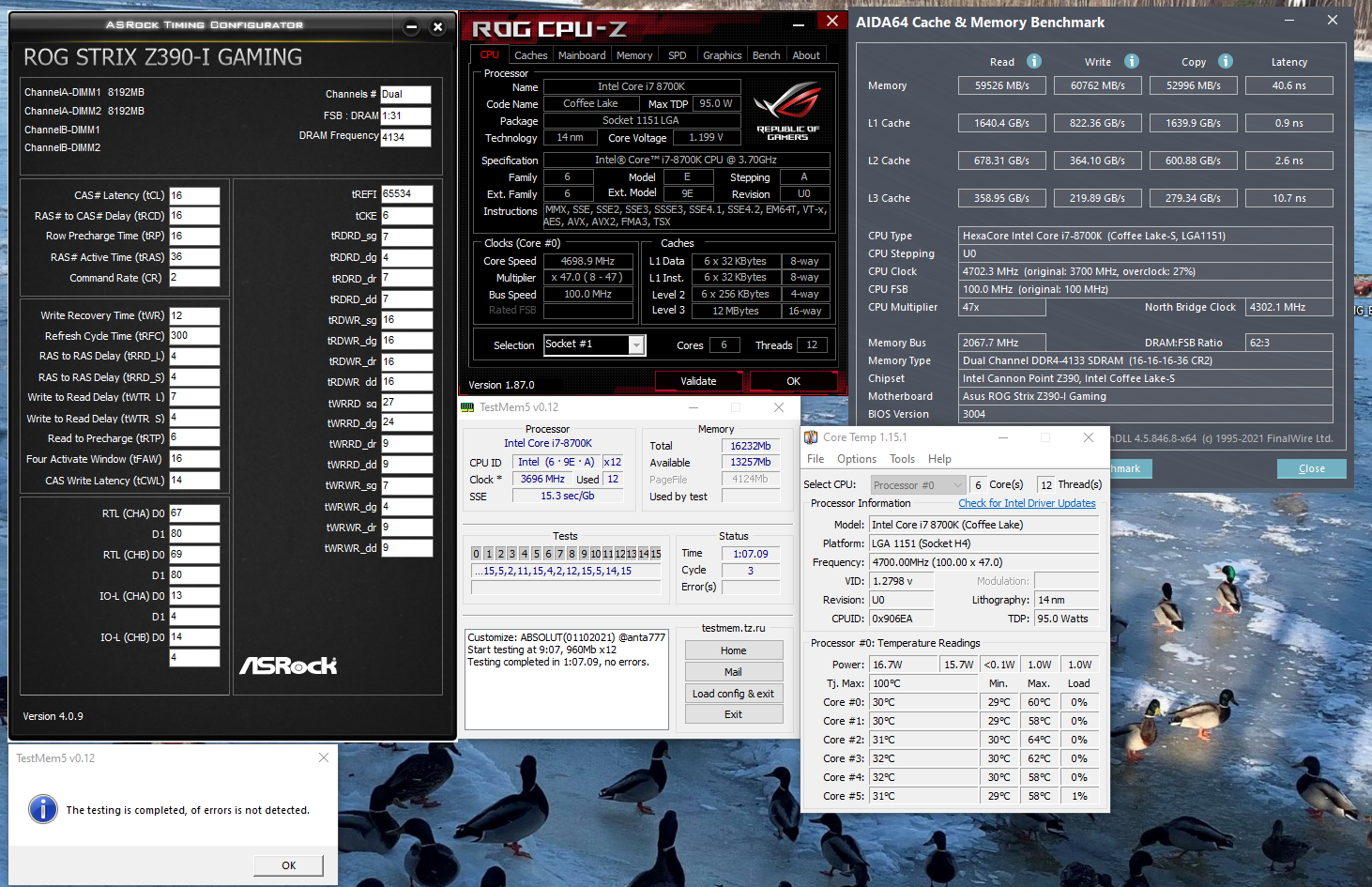Click the Mail button in TestMem5
The image size is (1372, 887).
[734, 672]
